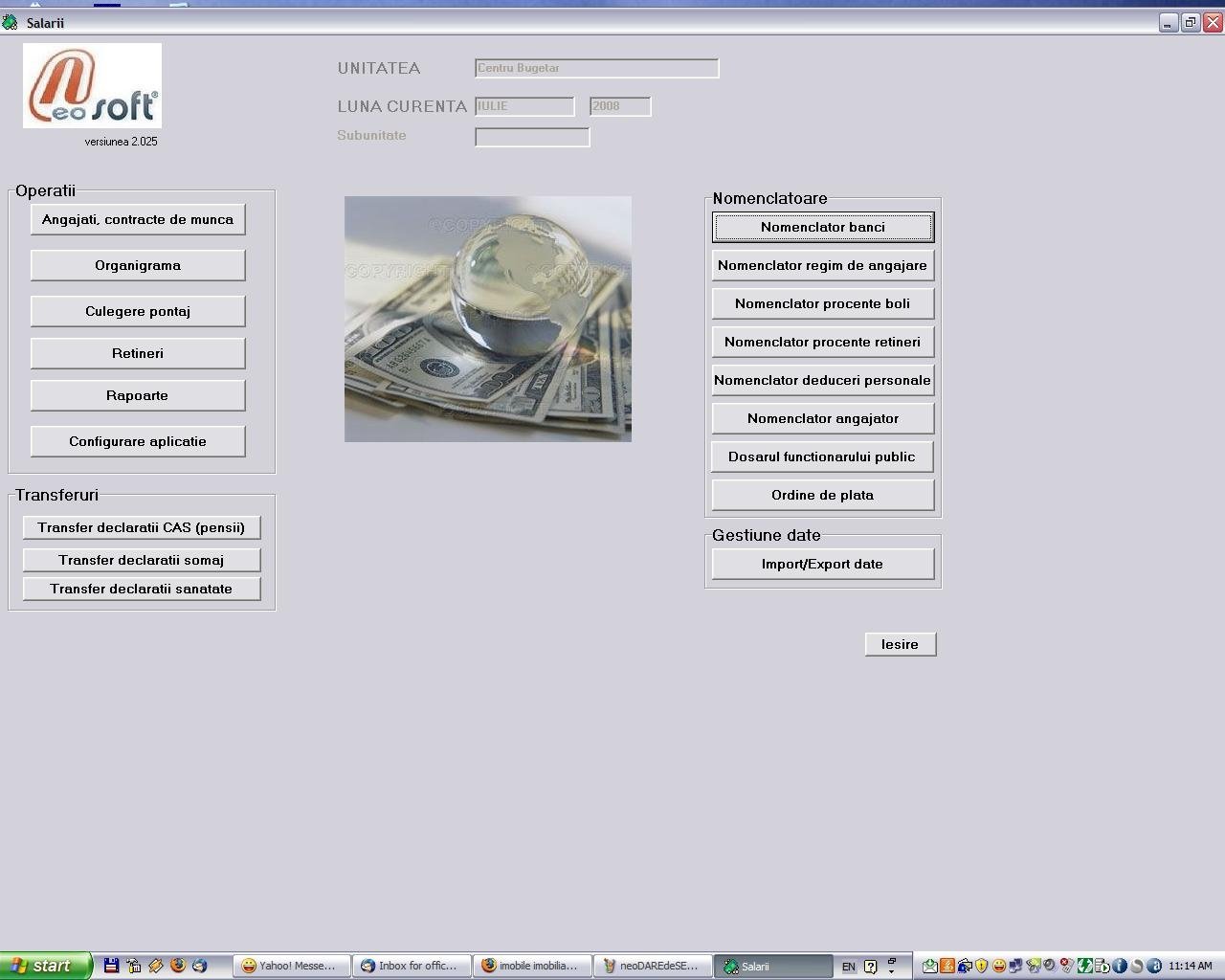This screenshot has width=1225, height=980.
Task: Open Nomenclator procente boli
Action: pyautogui.click(x=823, y=303)
